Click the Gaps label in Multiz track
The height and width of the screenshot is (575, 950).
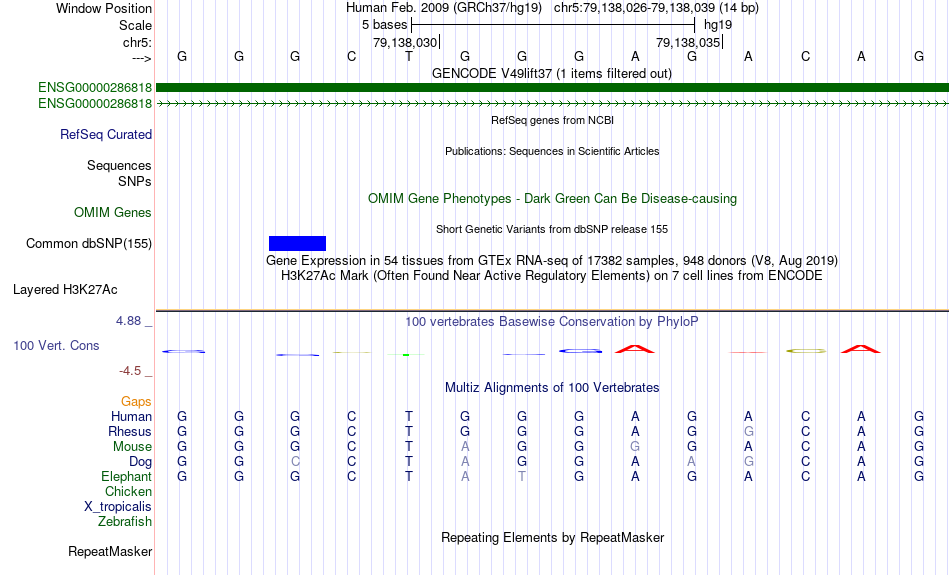136,402
